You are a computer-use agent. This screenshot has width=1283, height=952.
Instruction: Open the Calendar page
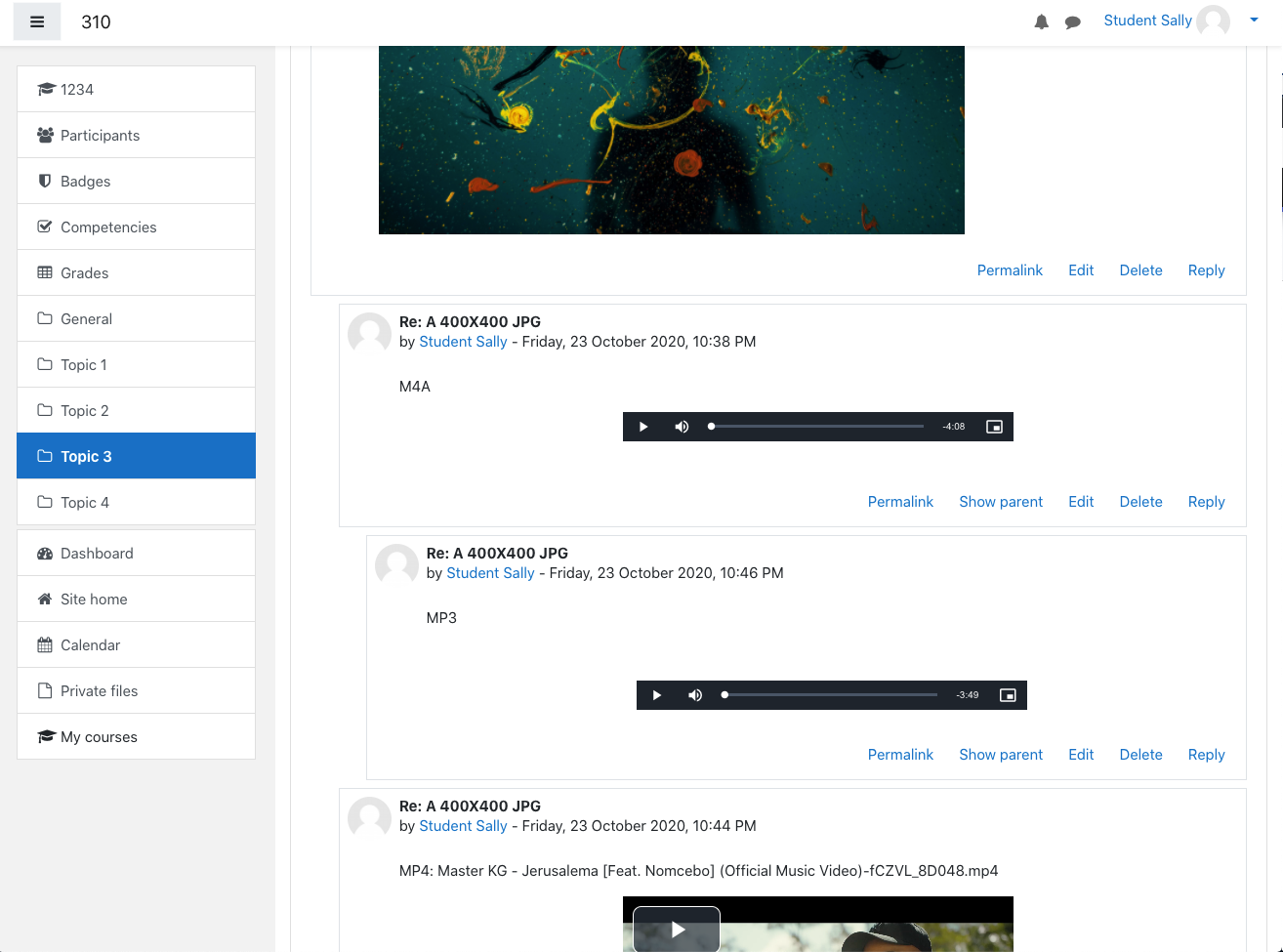(137, 644)
